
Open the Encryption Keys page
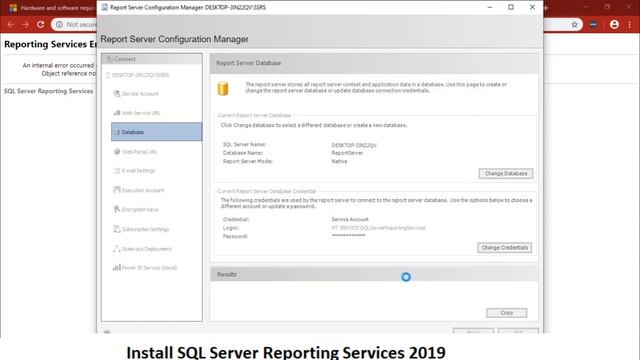pyautogui.click(x=136, y=209)
